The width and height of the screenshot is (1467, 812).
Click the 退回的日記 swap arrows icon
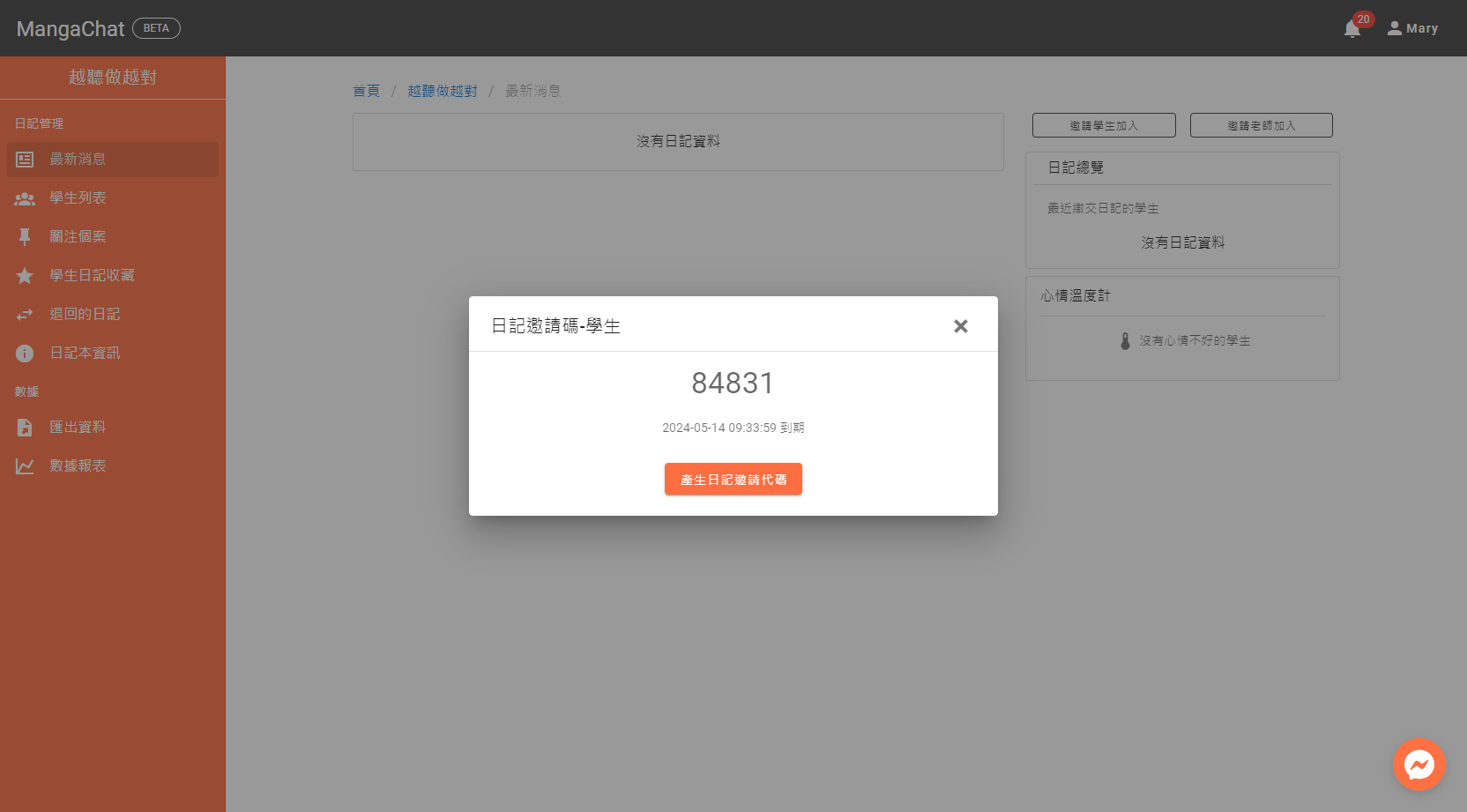click(25, 315)
